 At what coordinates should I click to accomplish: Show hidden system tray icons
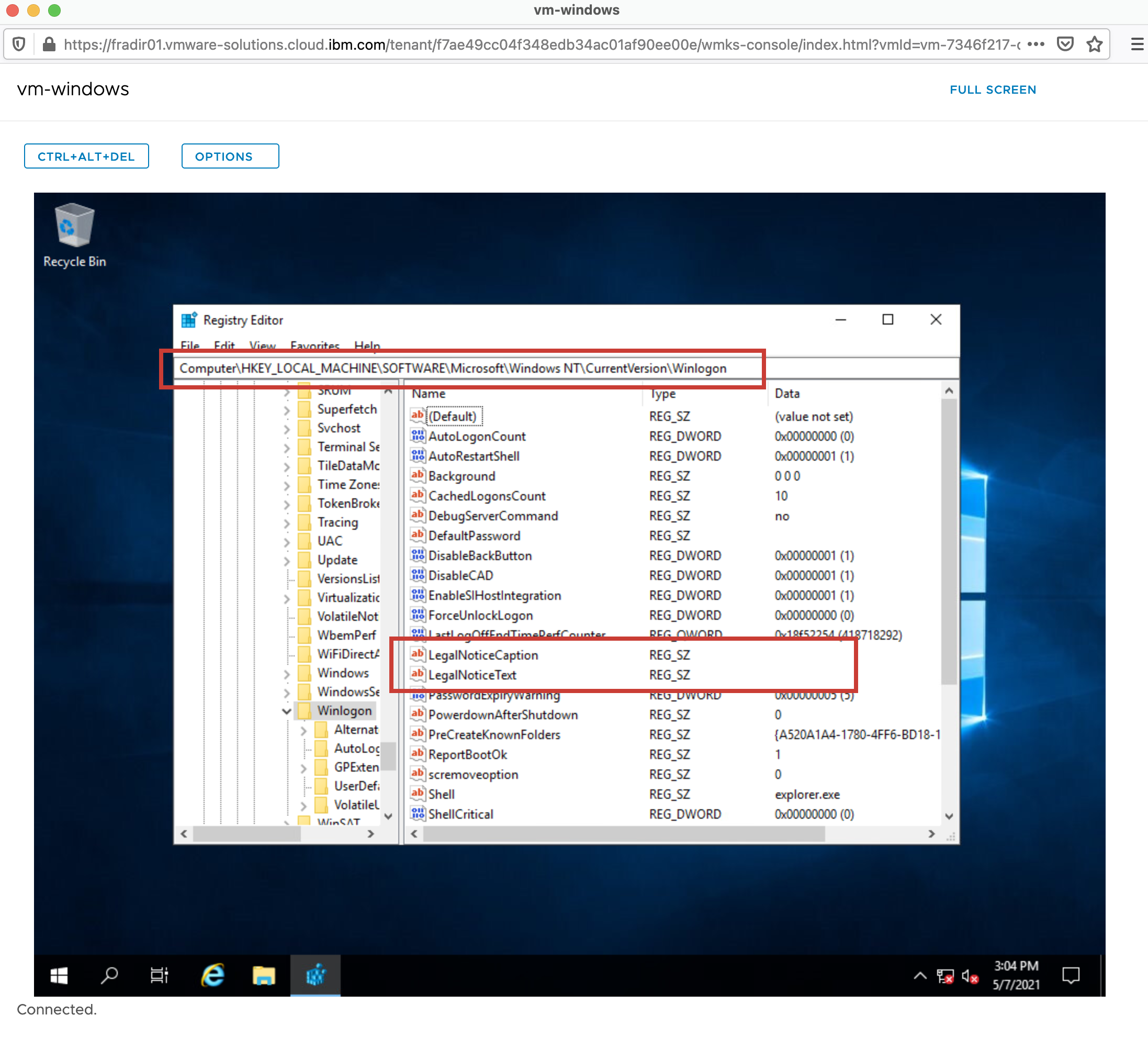point(920,976)
